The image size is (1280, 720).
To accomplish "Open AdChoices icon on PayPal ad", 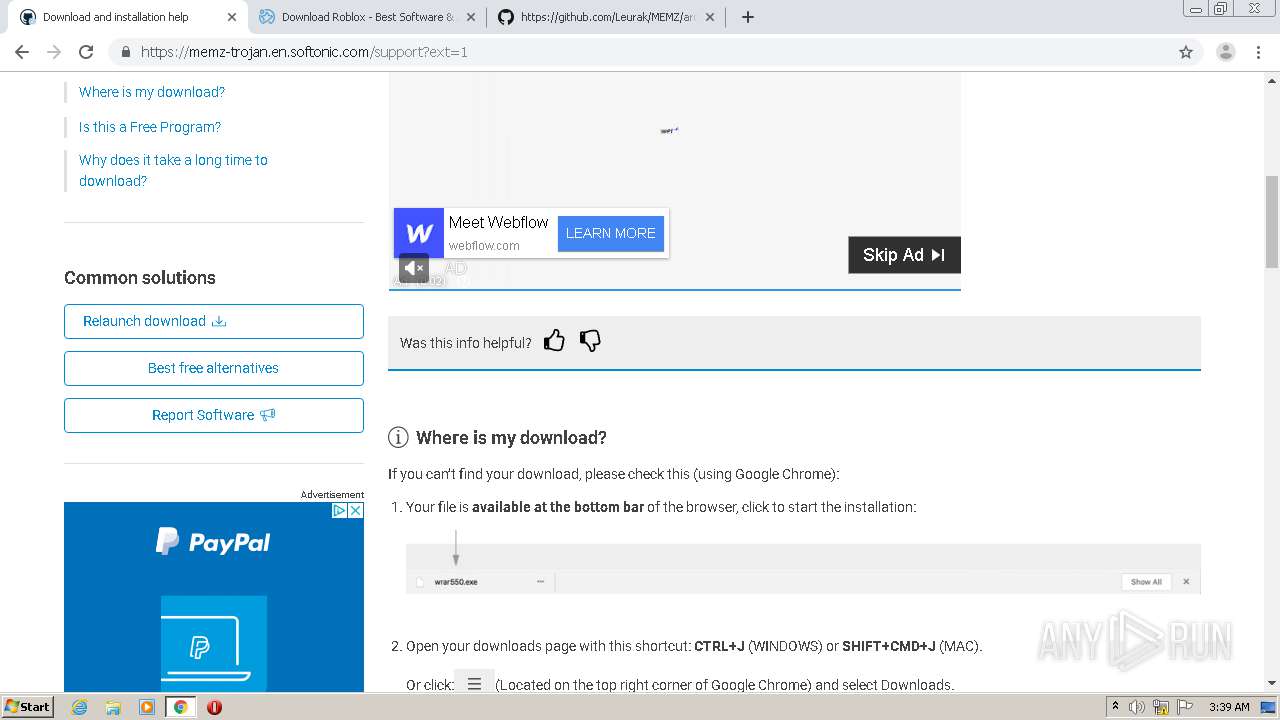I will pos(339,510).
